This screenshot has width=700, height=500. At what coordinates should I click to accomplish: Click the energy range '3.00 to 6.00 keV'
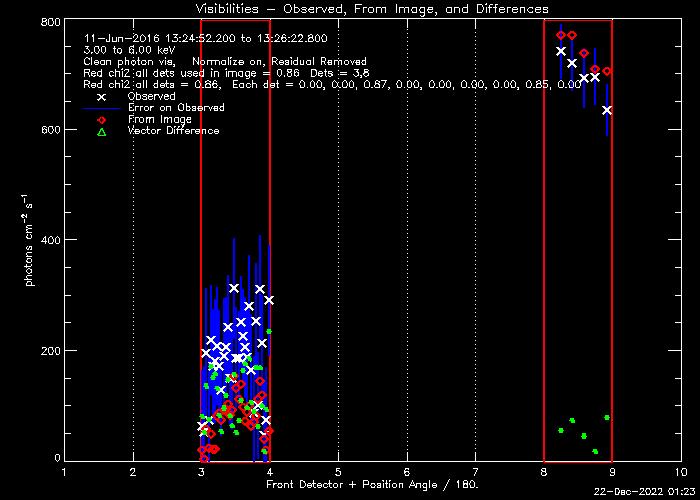click(x=129, y=50)
